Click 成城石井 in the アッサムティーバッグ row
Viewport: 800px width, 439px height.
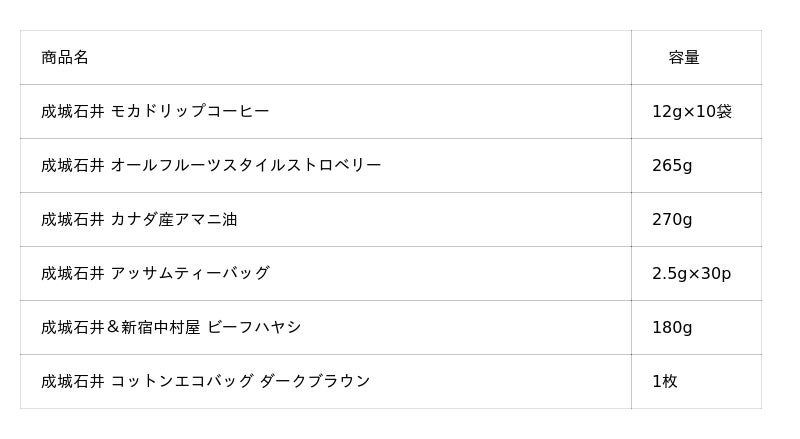(72, 274)
